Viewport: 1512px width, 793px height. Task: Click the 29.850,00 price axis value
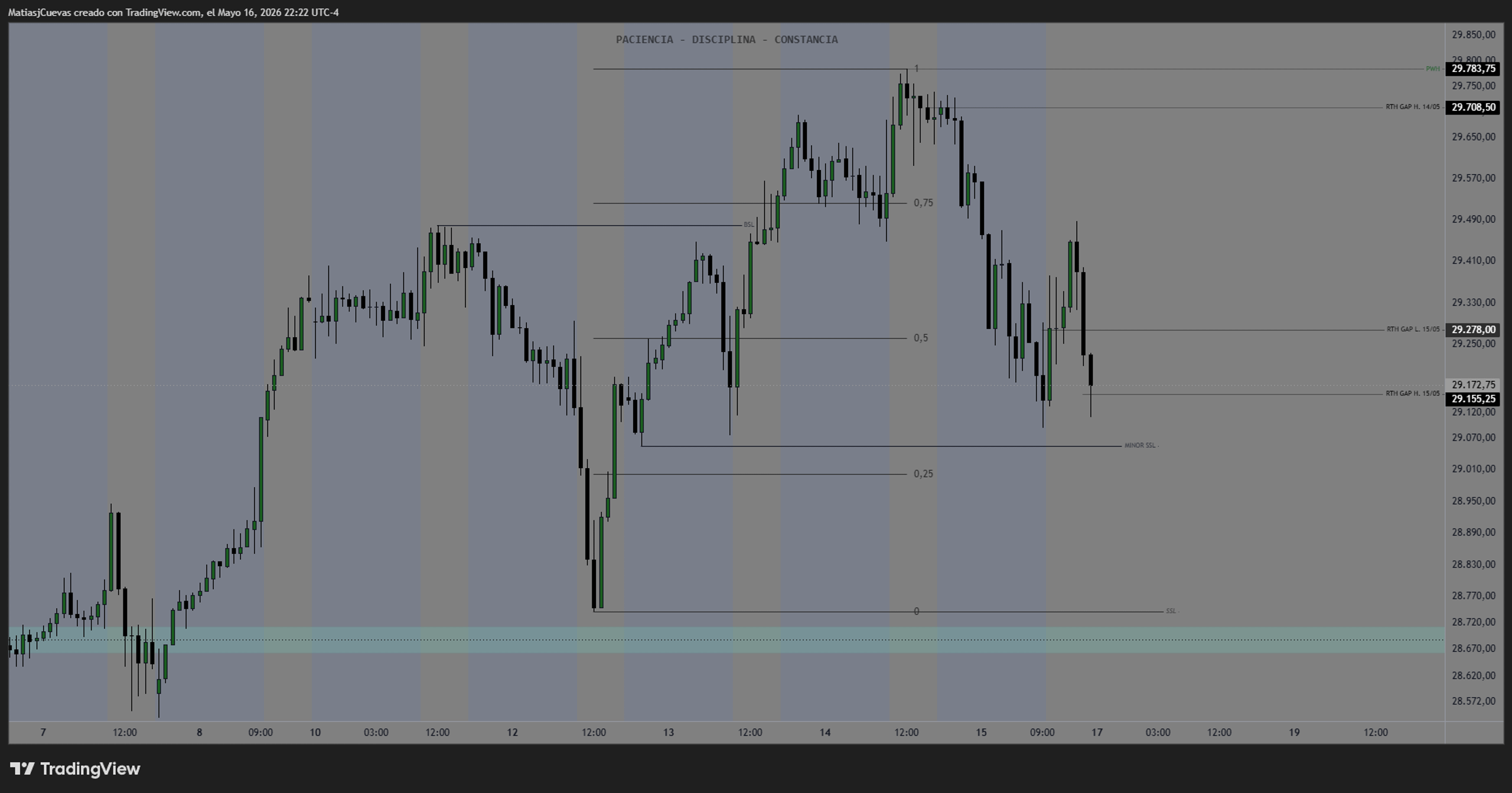coord(1474,35)
